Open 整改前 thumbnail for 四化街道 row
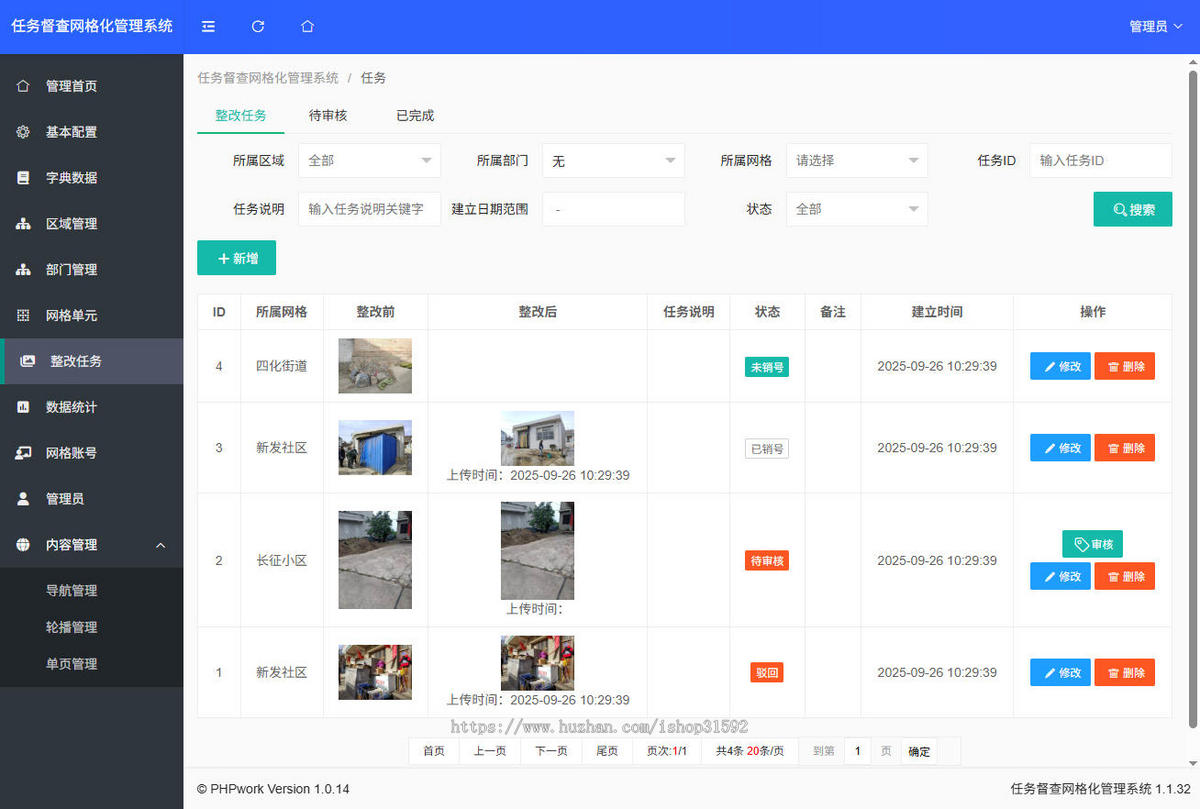Screen dimensions: 1200x809 [x=375, y=366]
